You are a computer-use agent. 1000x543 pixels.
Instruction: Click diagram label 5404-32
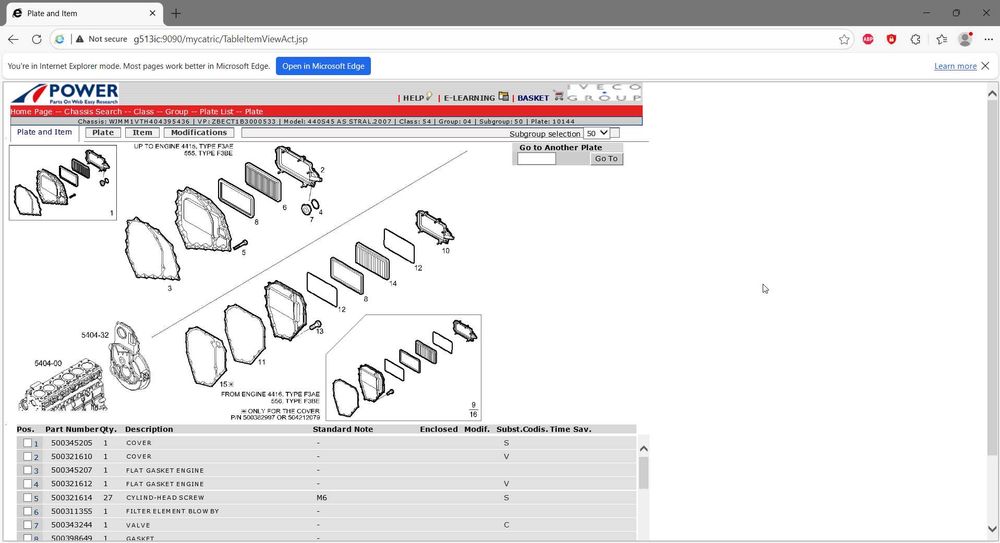(94, 335)
